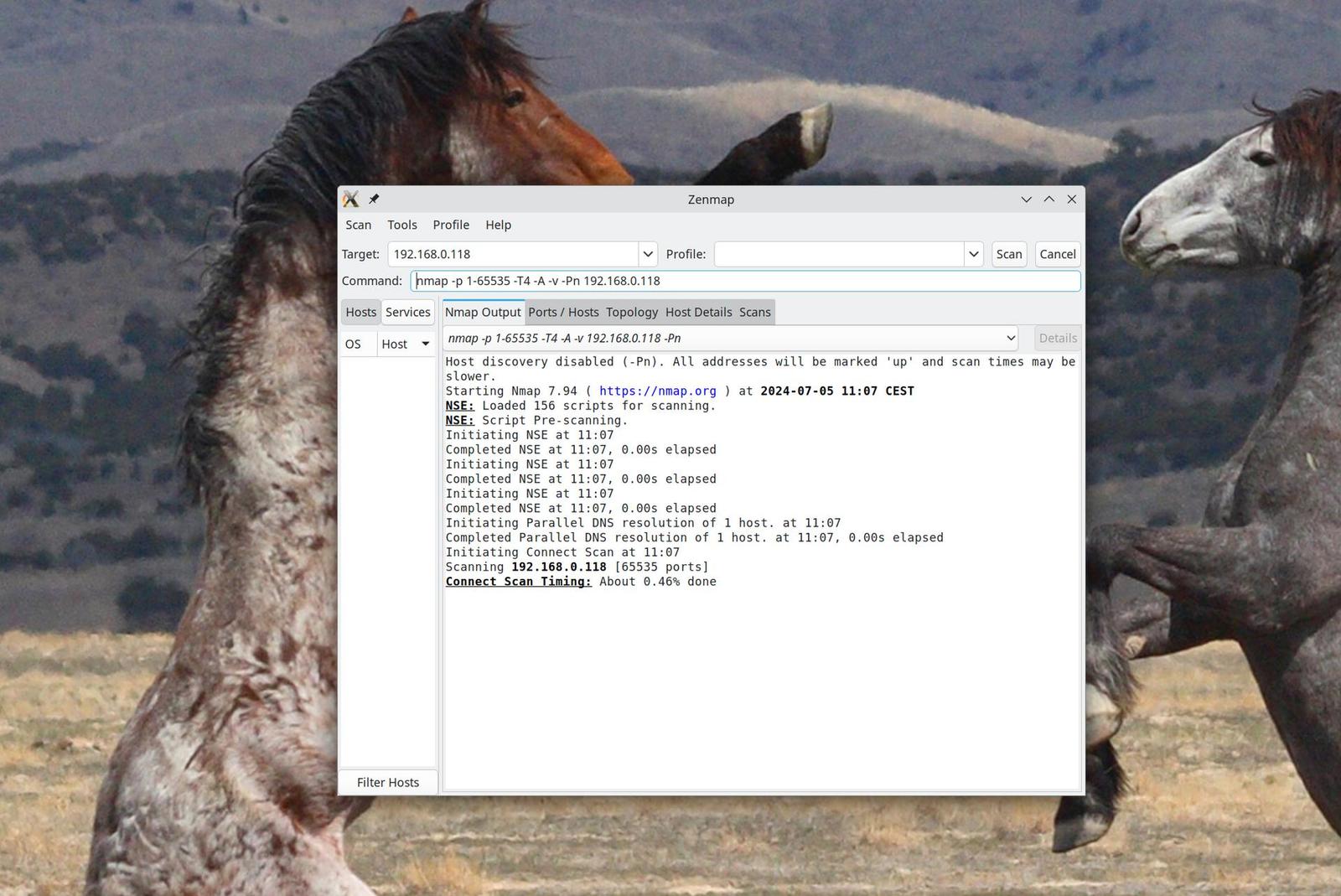Open the Tools menu
Screen dimensions: 1341x896
pos(402,225)
